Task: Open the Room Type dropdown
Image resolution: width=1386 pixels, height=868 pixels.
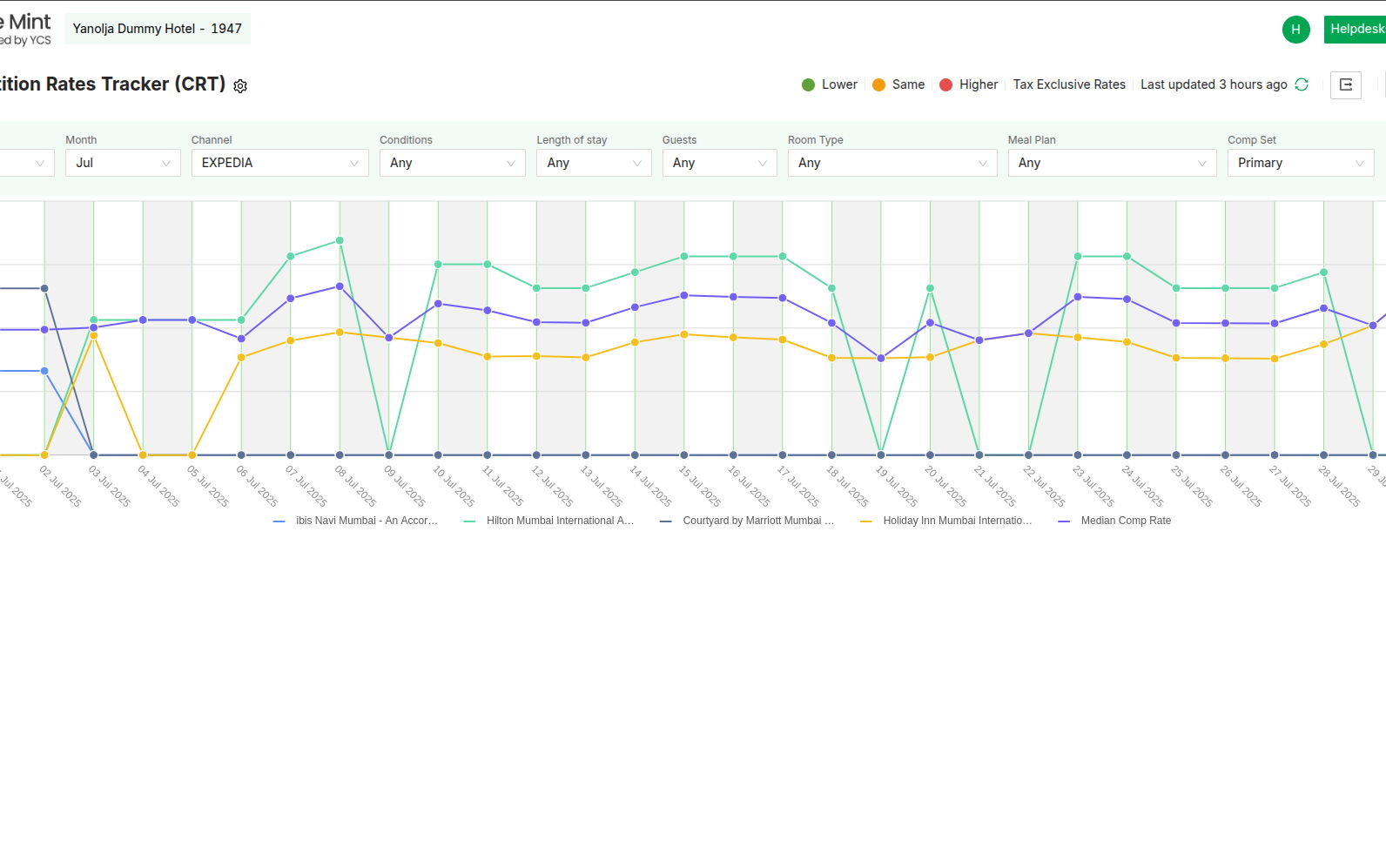Action: (892, 163)
